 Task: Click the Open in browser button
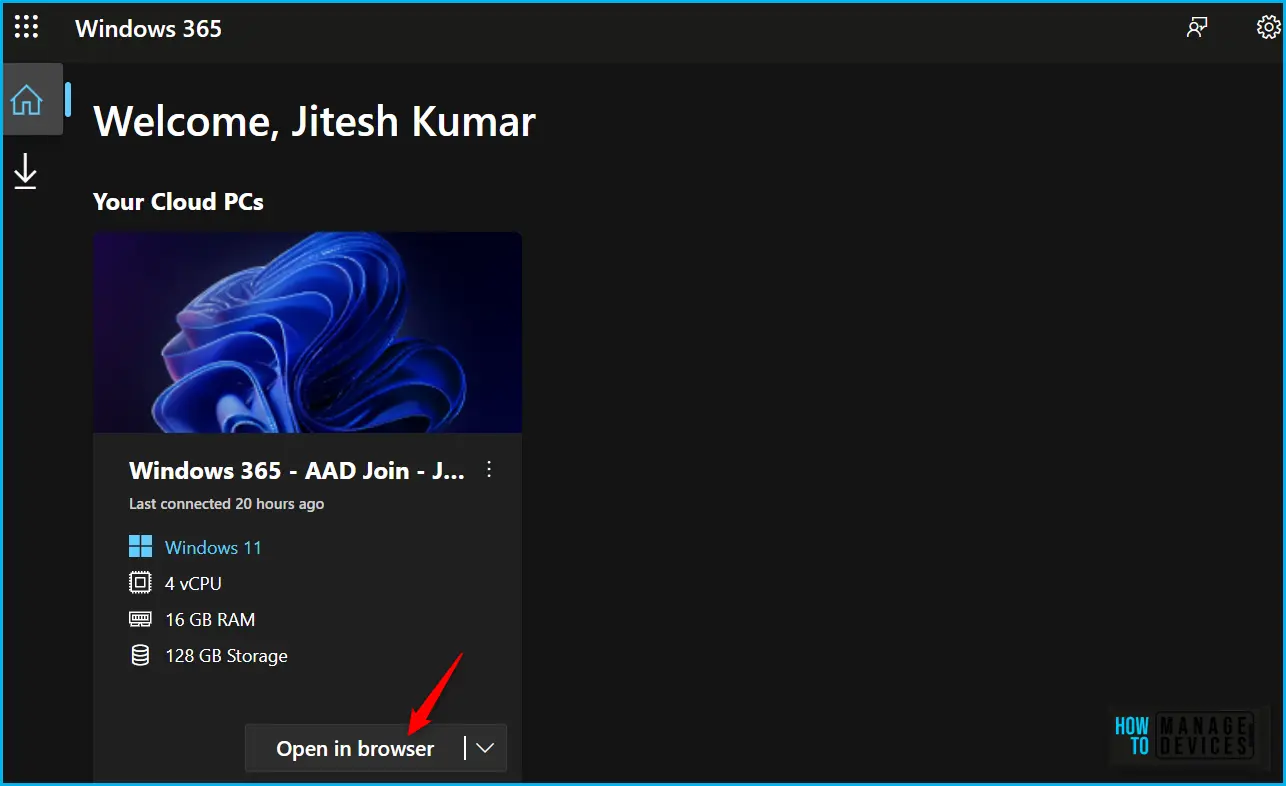[355, 748]
